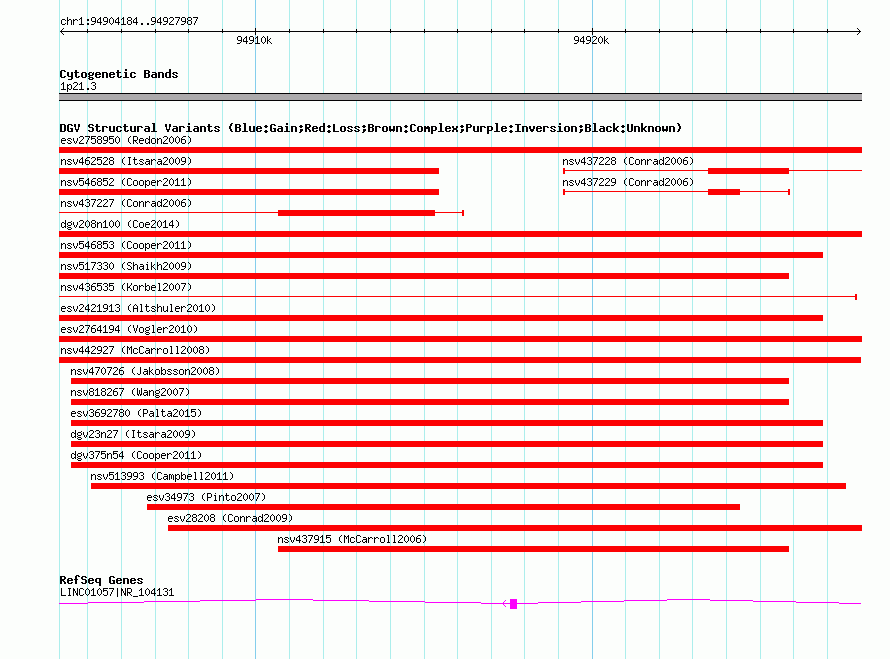This screenshot has width=890, height=659.
Task: Click the red bar under nsv462528 (Itsara2009)
Action: [x=249, y=171]
